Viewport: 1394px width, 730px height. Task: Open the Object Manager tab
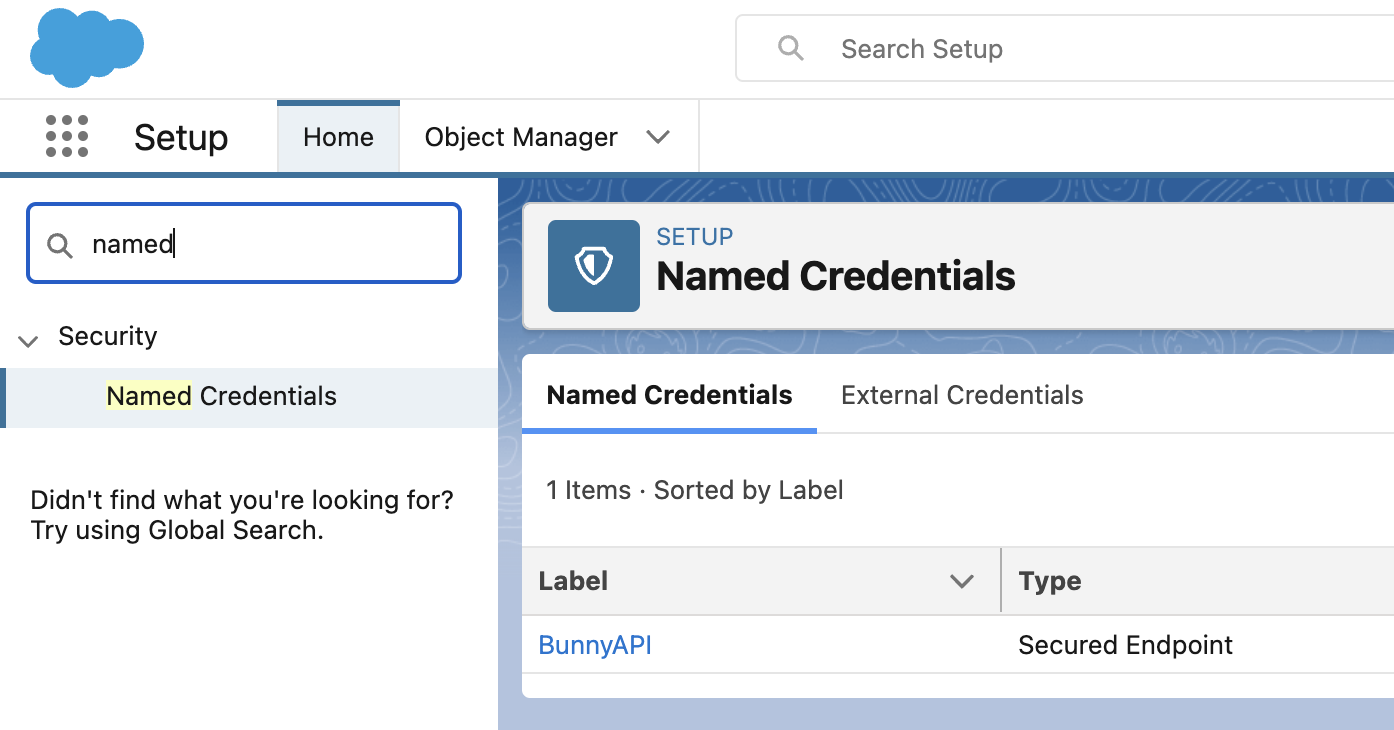pyautogui.click(x=521, y=137)
